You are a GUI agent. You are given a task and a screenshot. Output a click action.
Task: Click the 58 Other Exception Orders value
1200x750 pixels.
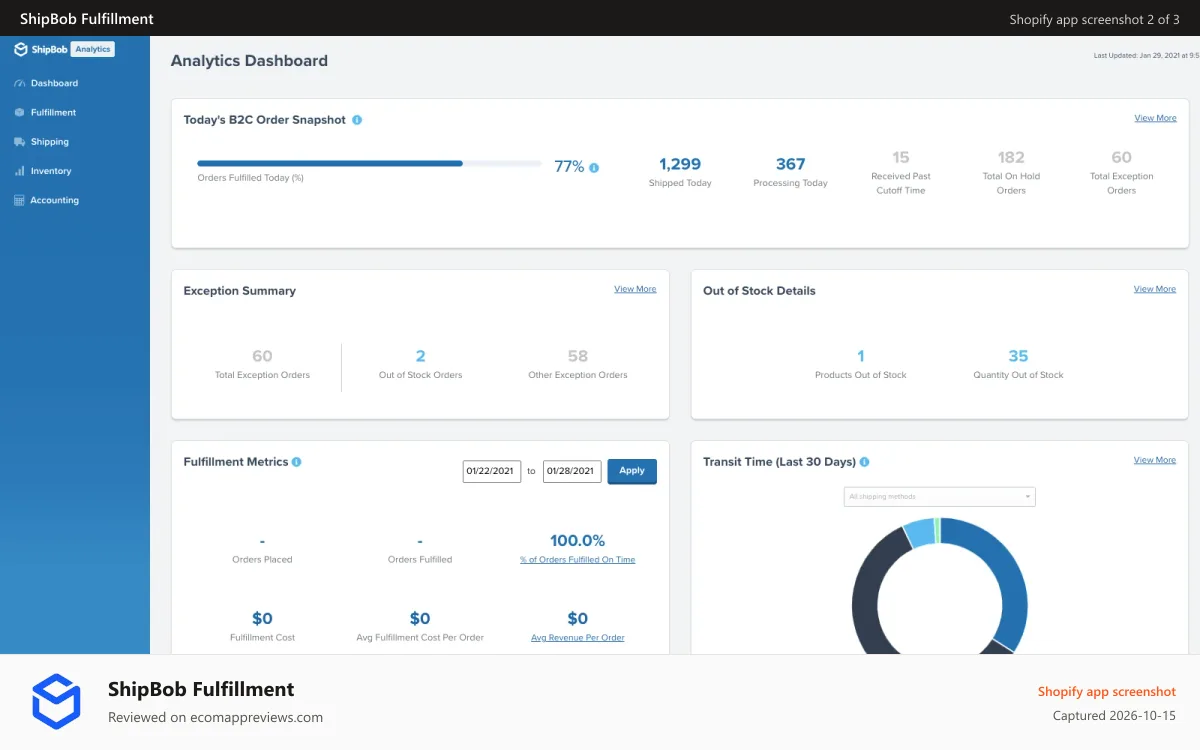pos(578,356)
